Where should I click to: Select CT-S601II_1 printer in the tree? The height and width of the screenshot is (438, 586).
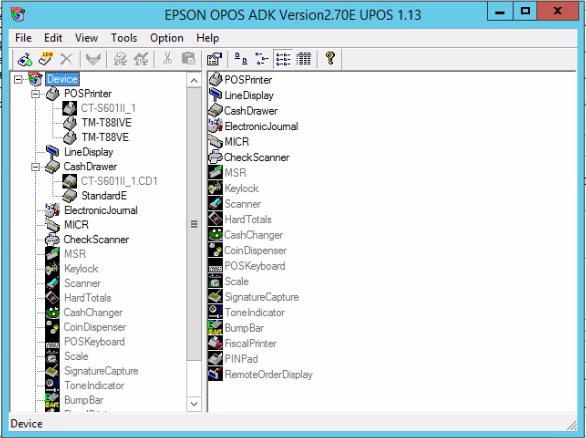point(108,108)
